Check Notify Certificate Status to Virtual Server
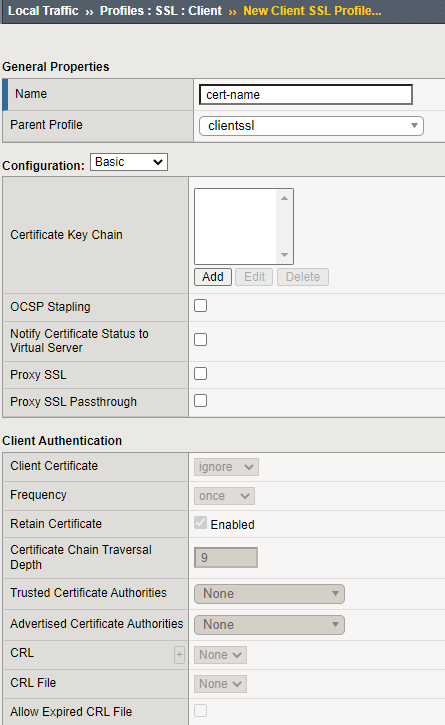 tap(200, 339)
